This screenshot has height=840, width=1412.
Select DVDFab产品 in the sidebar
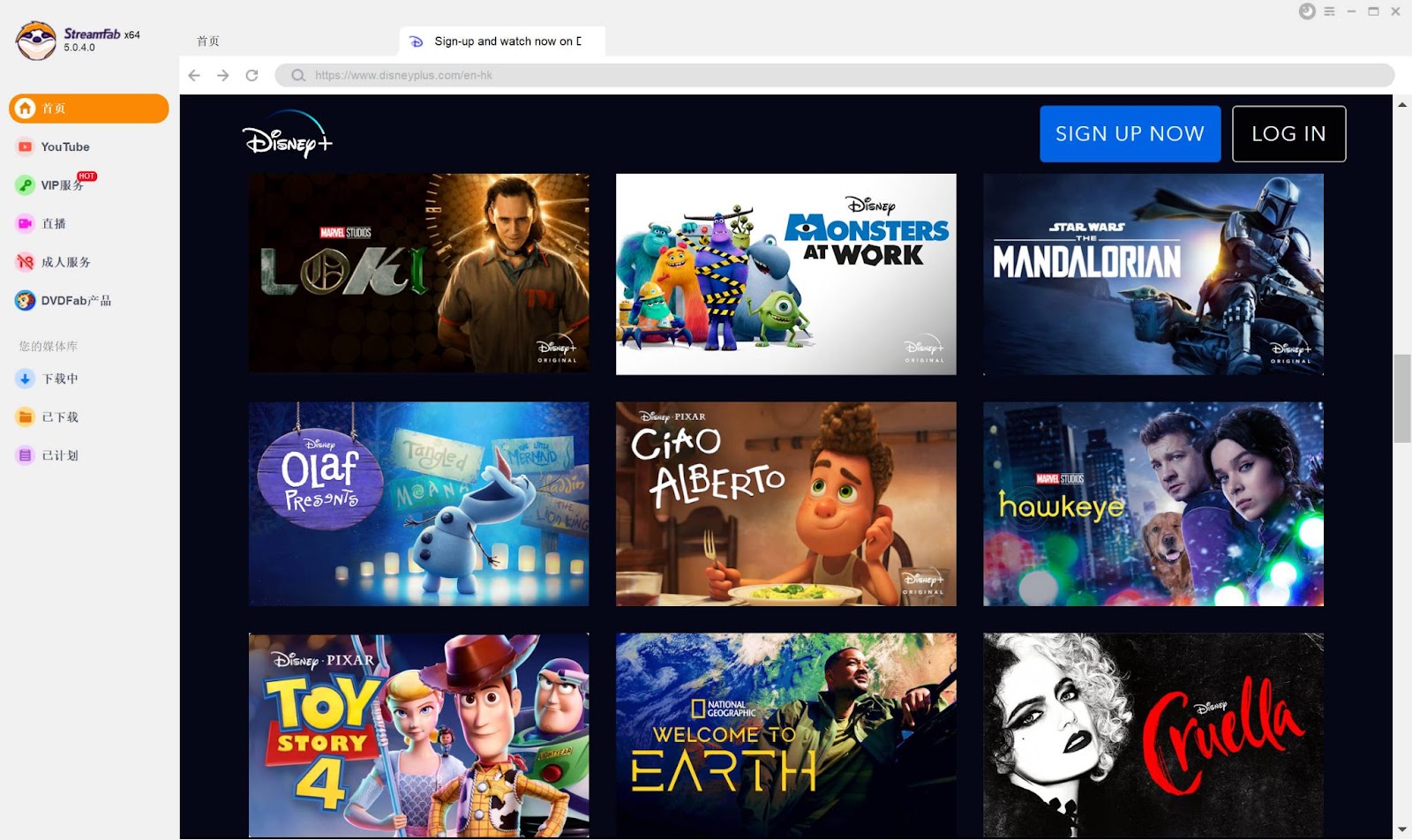pyautogui.click(x=89, y=301)
